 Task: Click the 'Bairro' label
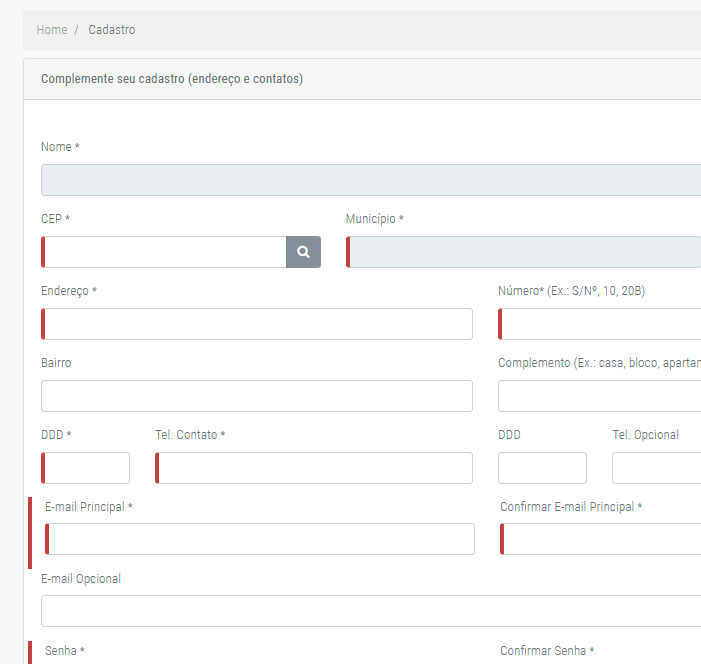coord(56,363)
